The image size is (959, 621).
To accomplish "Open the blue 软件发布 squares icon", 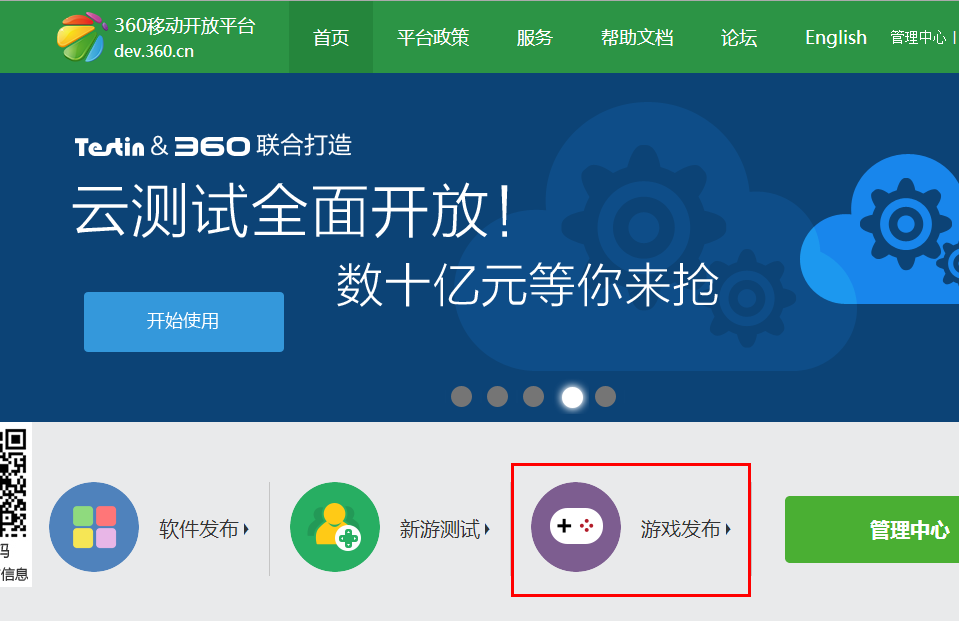I will [x=94, y=527].
